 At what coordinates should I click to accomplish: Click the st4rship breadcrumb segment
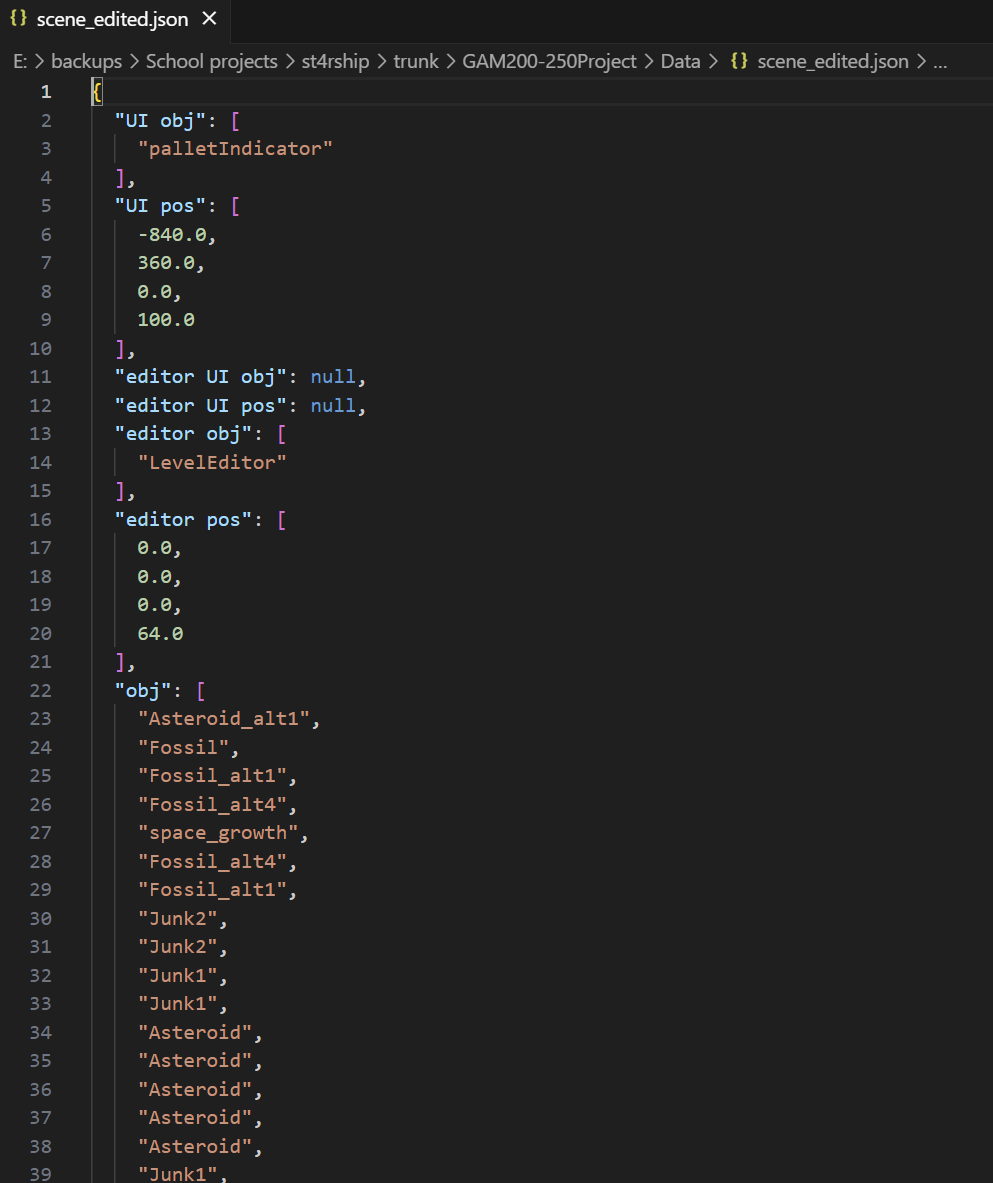(x=335, y=62)
